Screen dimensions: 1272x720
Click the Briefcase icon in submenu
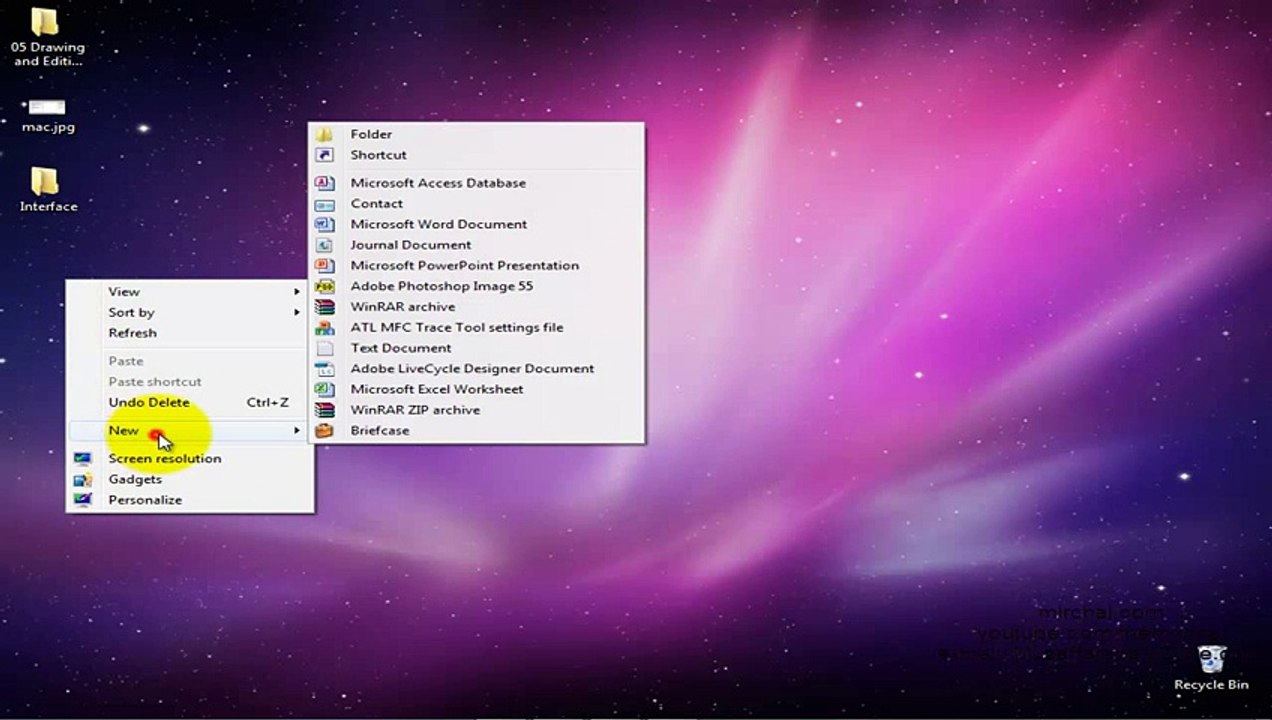[x=324, y=431]
